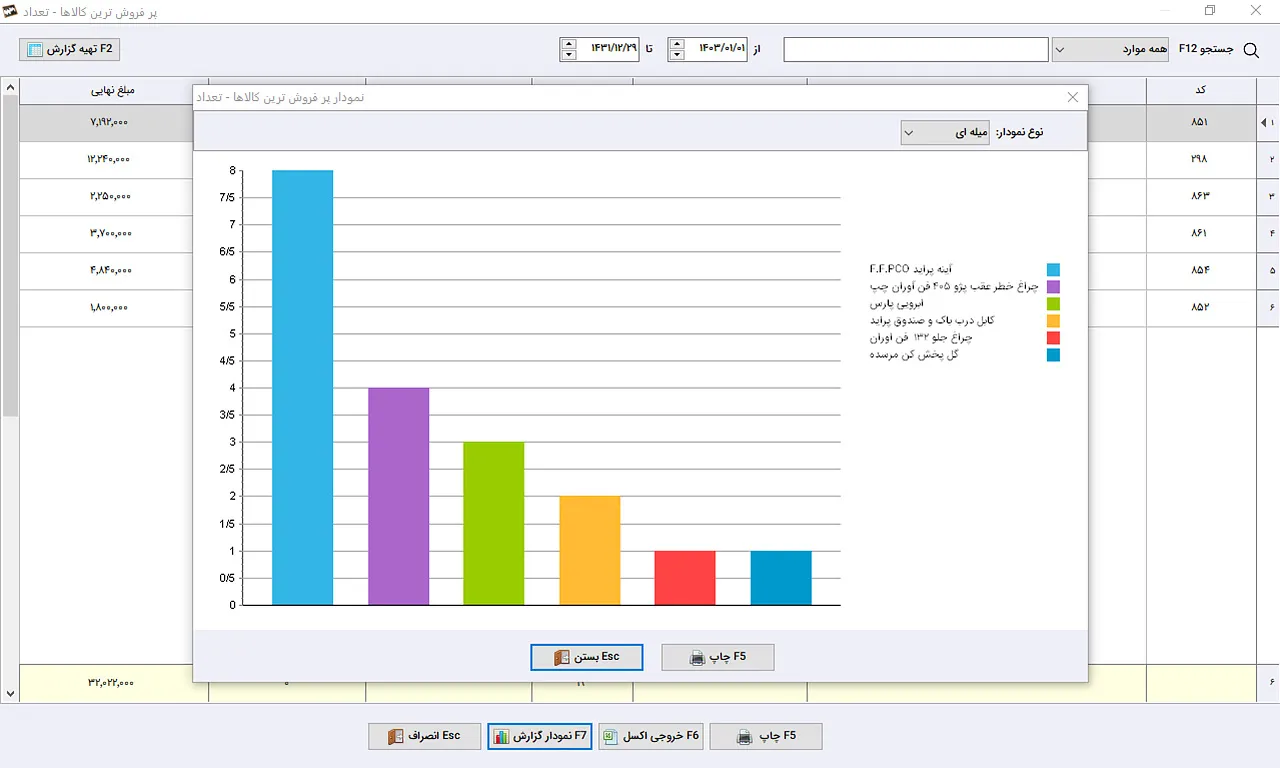Click the F2 report generation button
Viewport: 1280px width, 768px height.
pos(70,49)
